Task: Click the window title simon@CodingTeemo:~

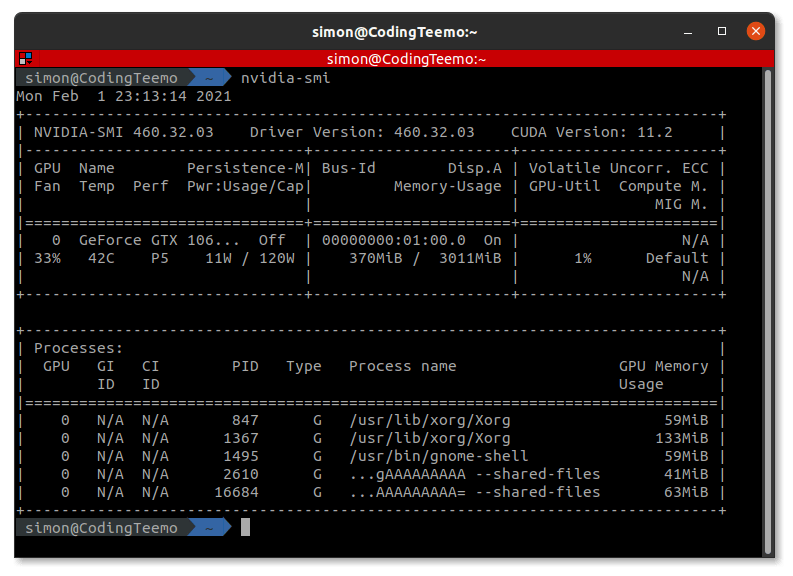Action: tap(394, 32)
